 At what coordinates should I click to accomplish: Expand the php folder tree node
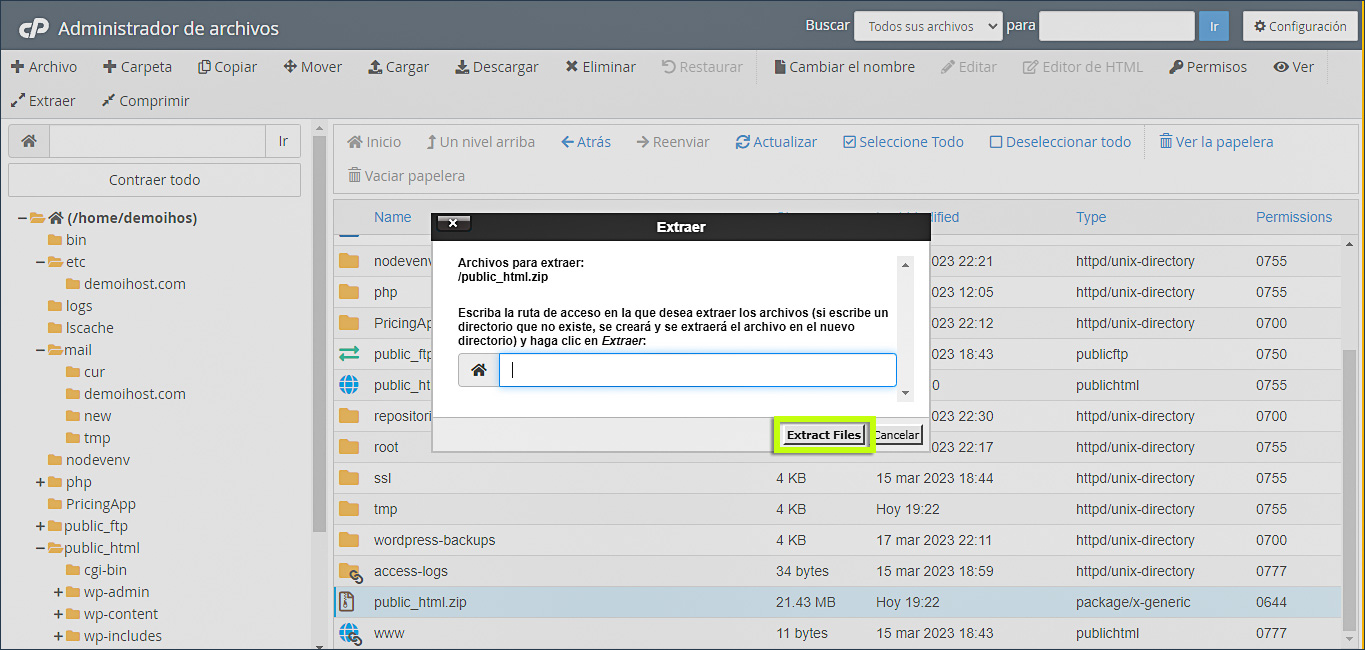coord(40,482)
